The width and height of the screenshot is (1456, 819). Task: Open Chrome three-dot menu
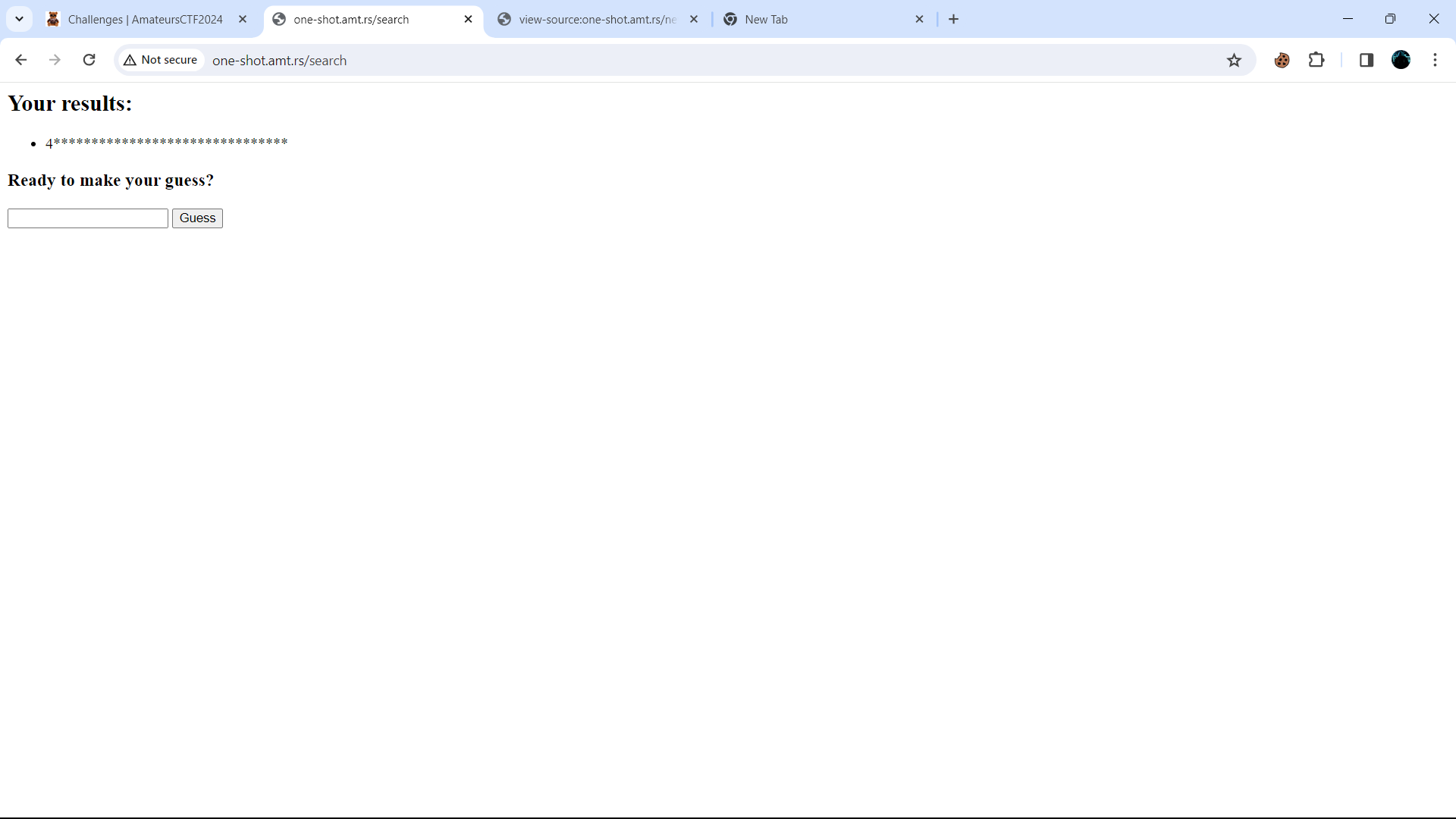(x=1435, y=60)
